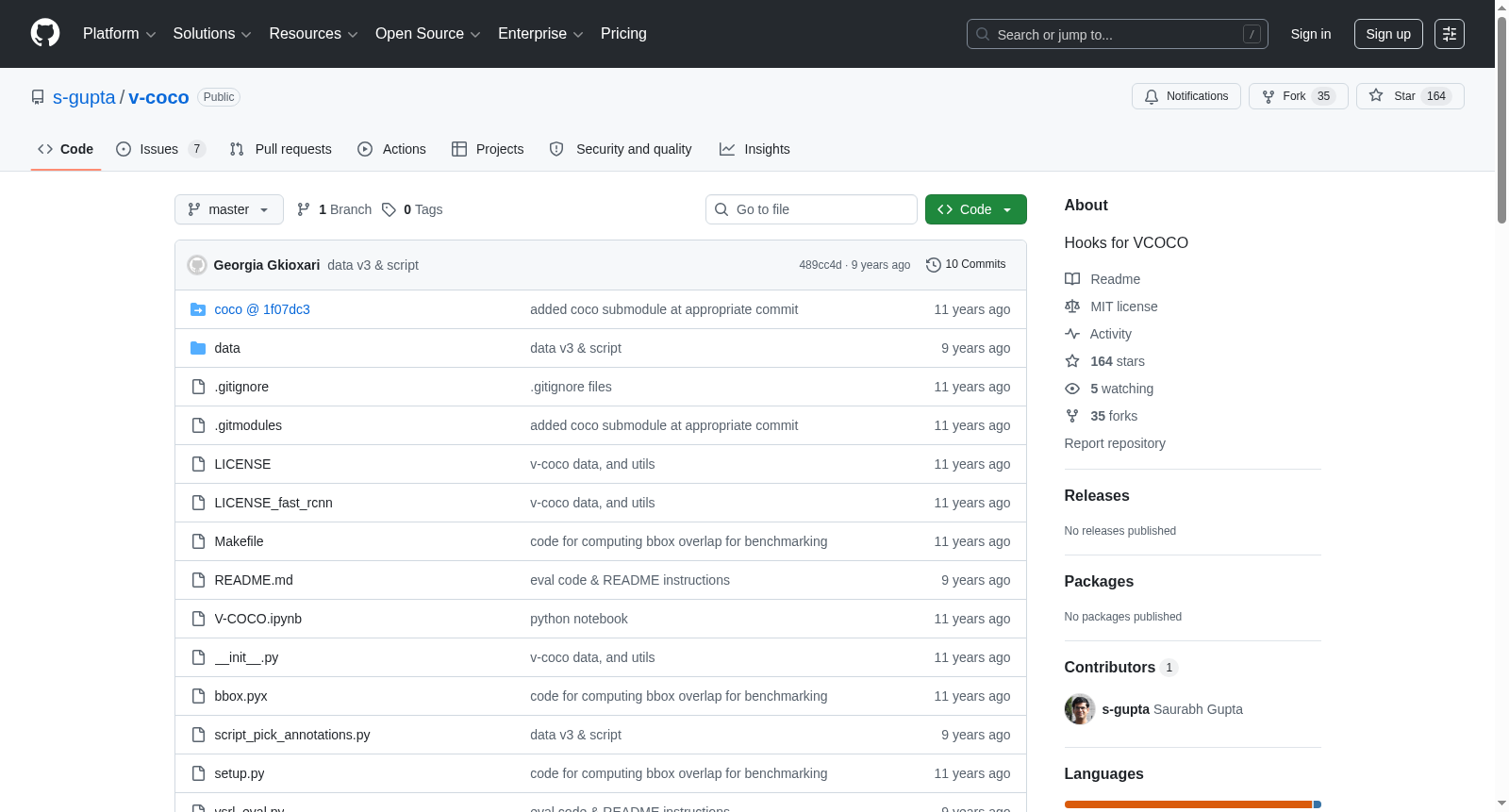Screen dimensions: 1509x812
Task: Click Georgia Gkioxari's avatar icon
Action: pyautogui.click(x=197, y=265)
